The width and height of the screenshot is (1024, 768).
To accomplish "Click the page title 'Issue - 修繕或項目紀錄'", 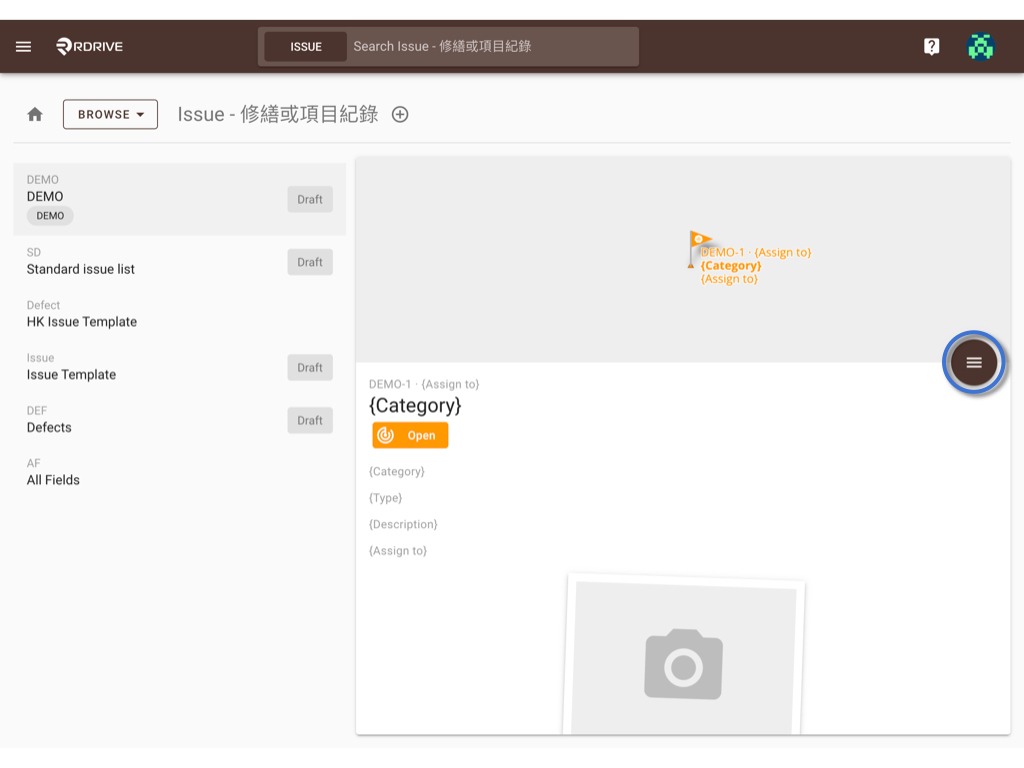I will 278,114.
